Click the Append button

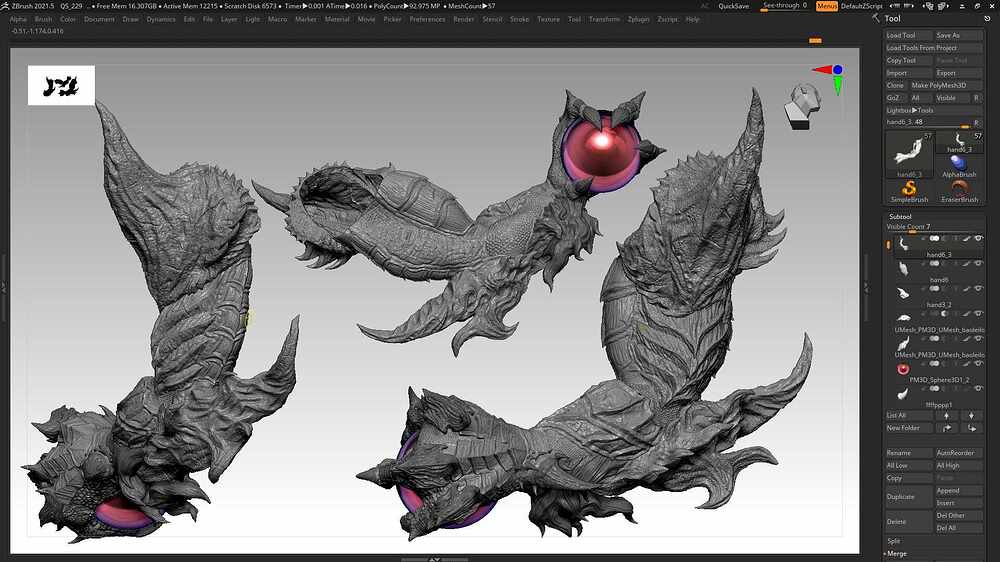(959, 491)
